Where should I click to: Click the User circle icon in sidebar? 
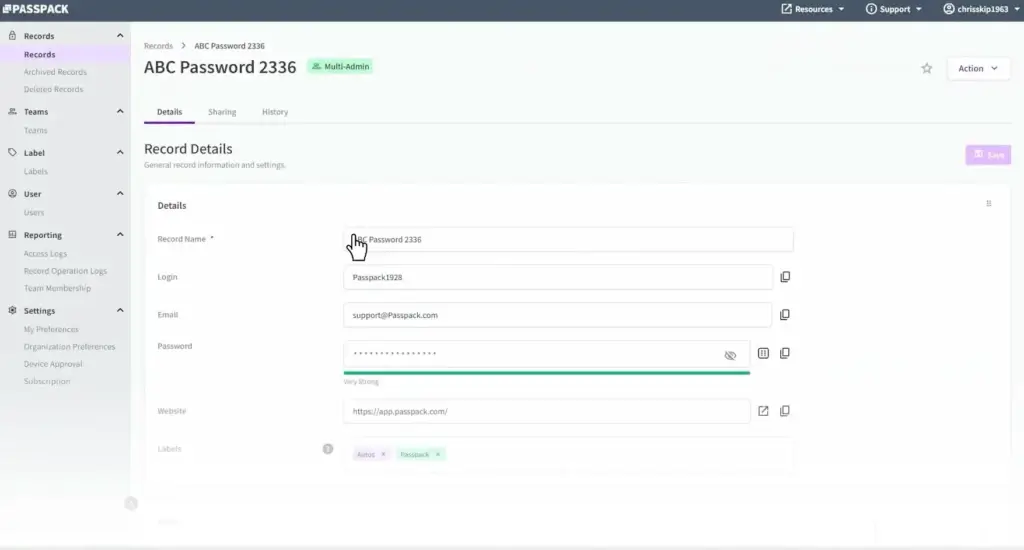[12, 194]
